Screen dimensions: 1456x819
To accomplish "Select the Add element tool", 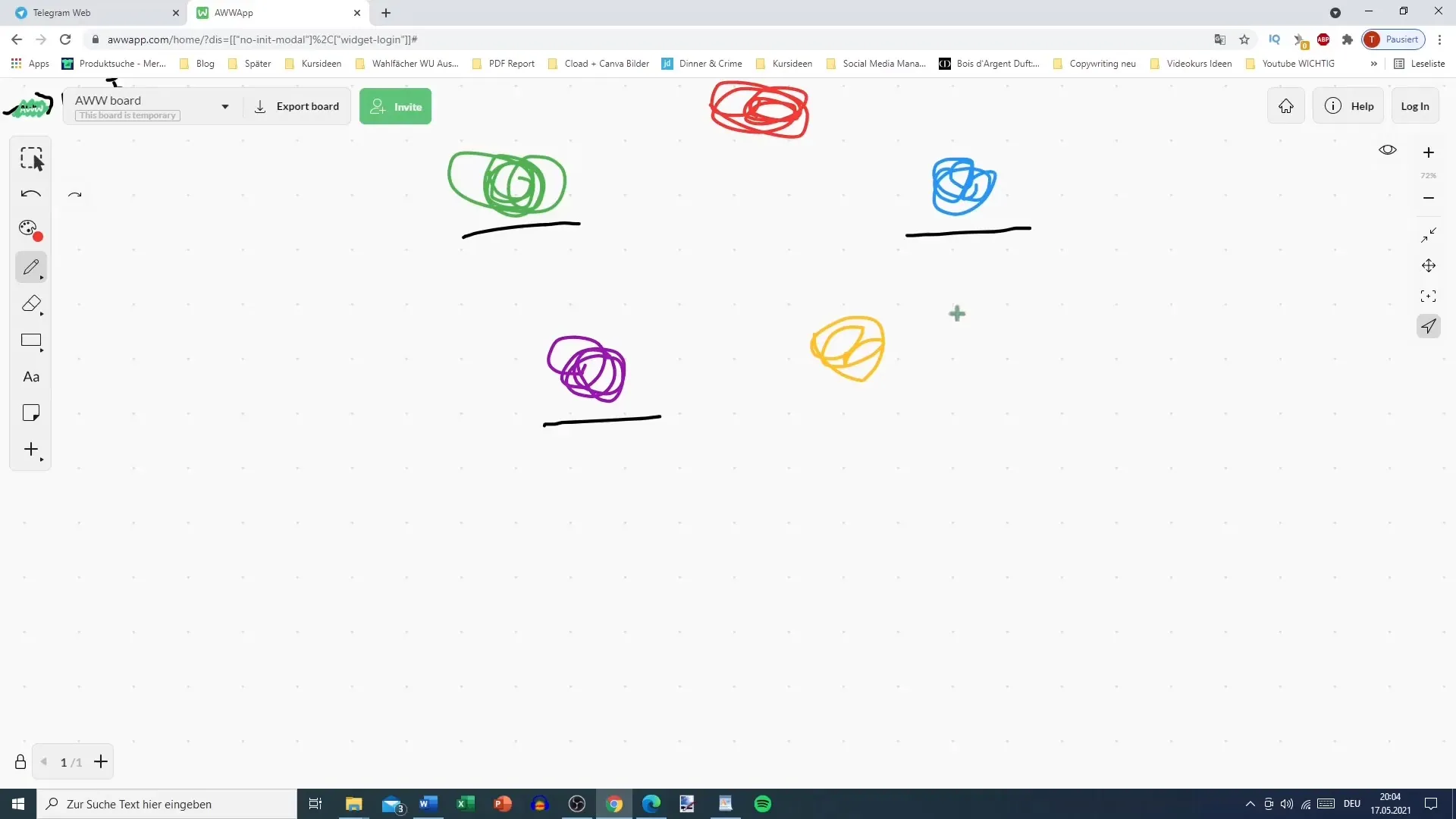I will pos(31,450).
